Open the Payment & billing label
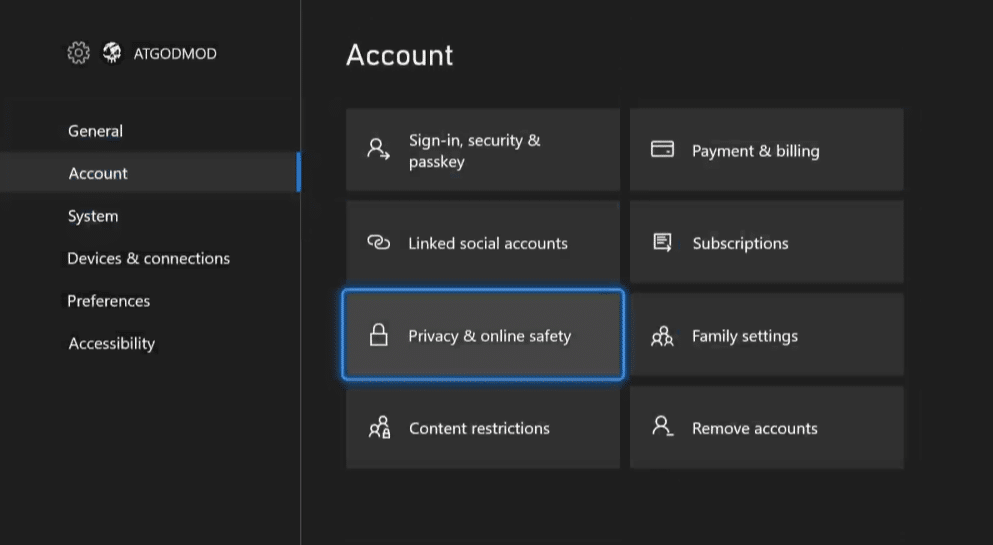 click(756, 151)
